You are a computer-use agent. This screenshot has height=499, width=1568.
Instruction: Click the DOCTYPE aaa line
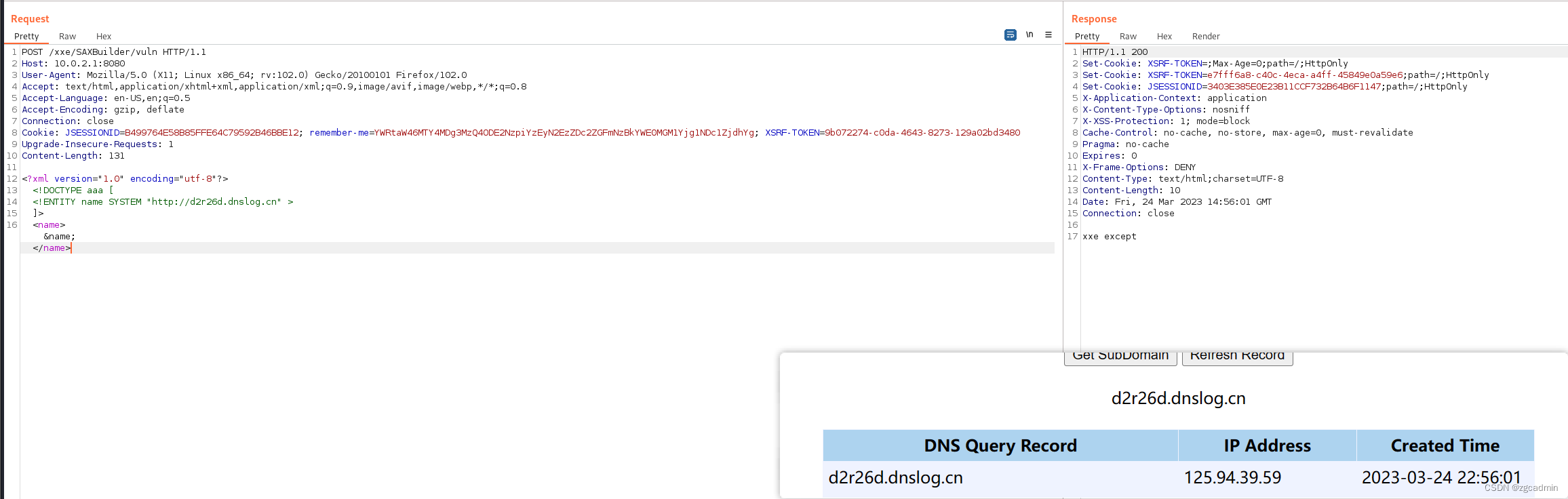click(73, 191)
